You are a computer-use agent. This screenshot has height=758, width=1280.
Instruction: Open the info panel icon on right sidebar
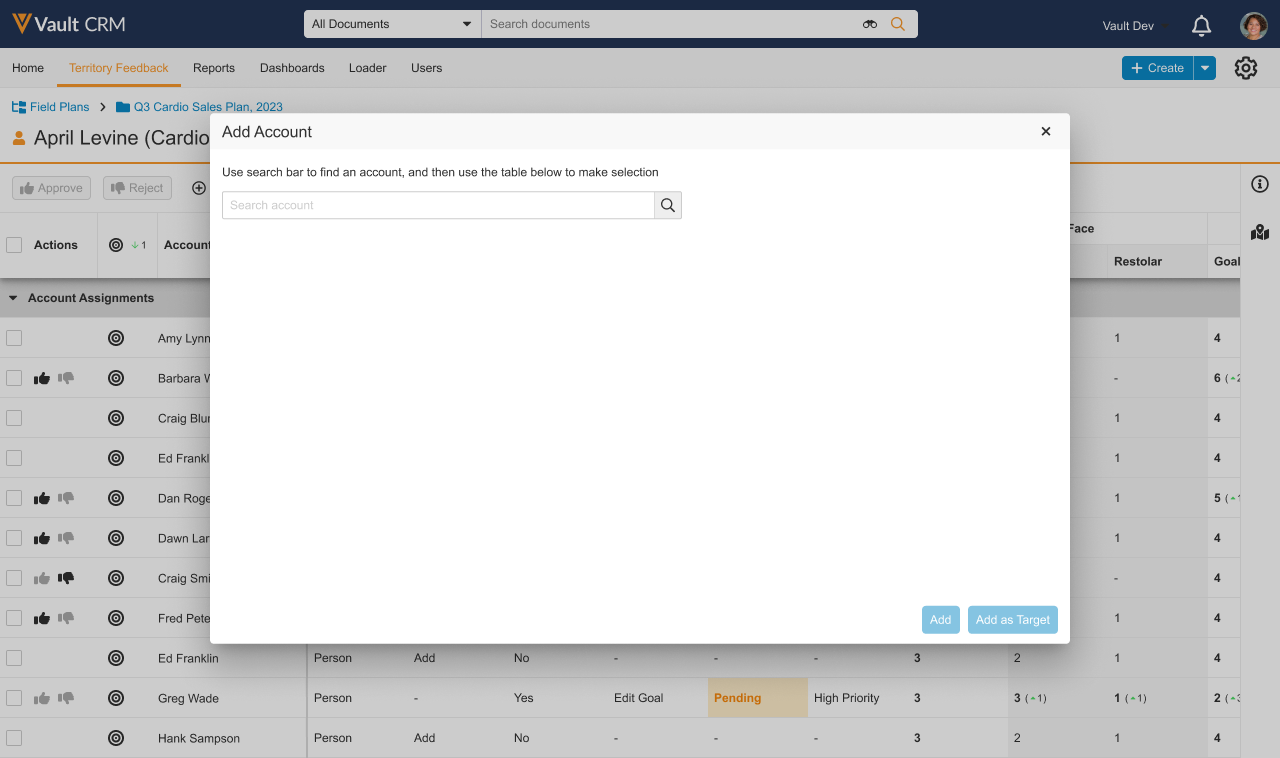[x=1260, y=184]
